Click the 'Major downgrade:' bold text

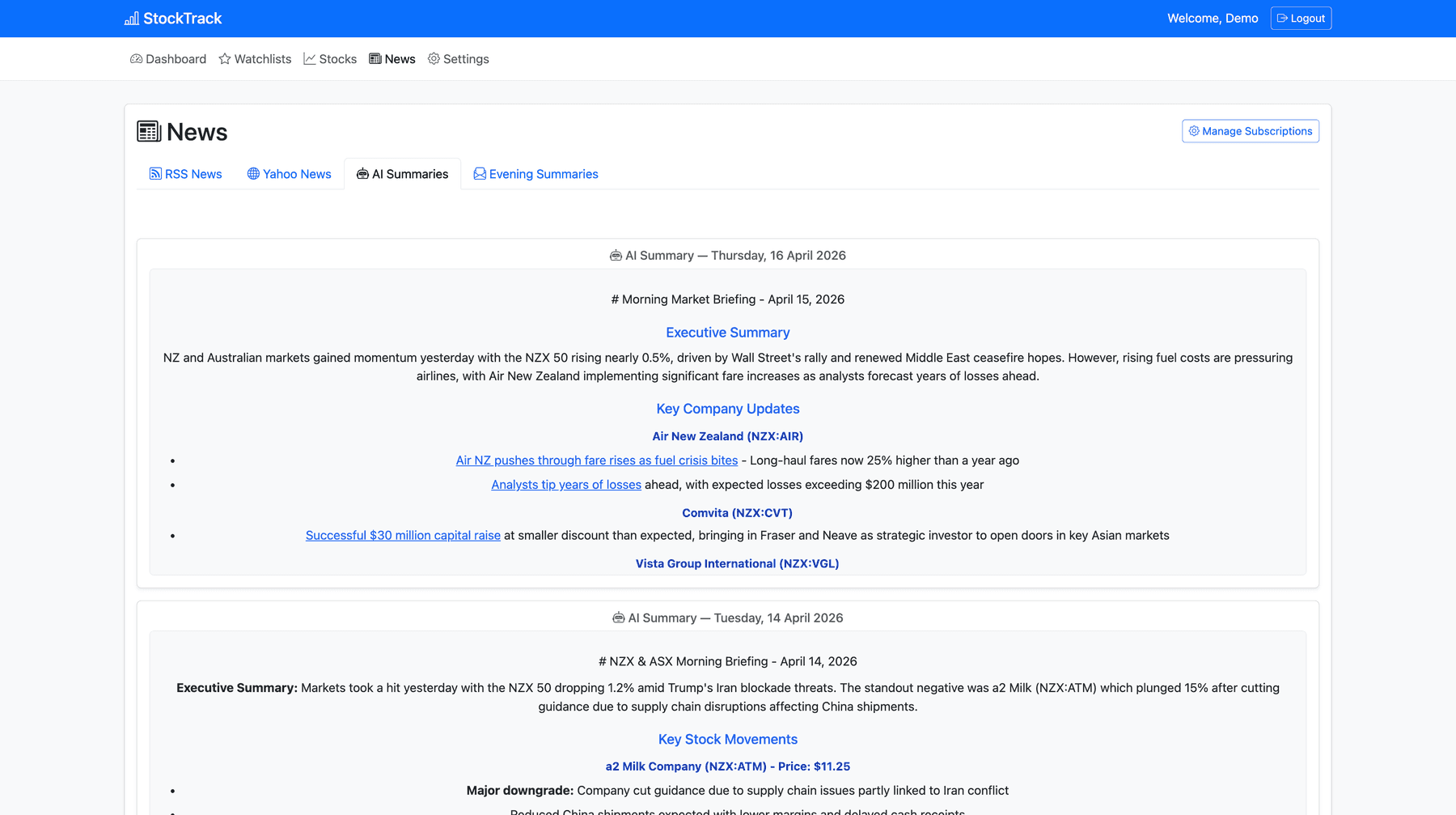pyautogui.click(x=520, y=791)
